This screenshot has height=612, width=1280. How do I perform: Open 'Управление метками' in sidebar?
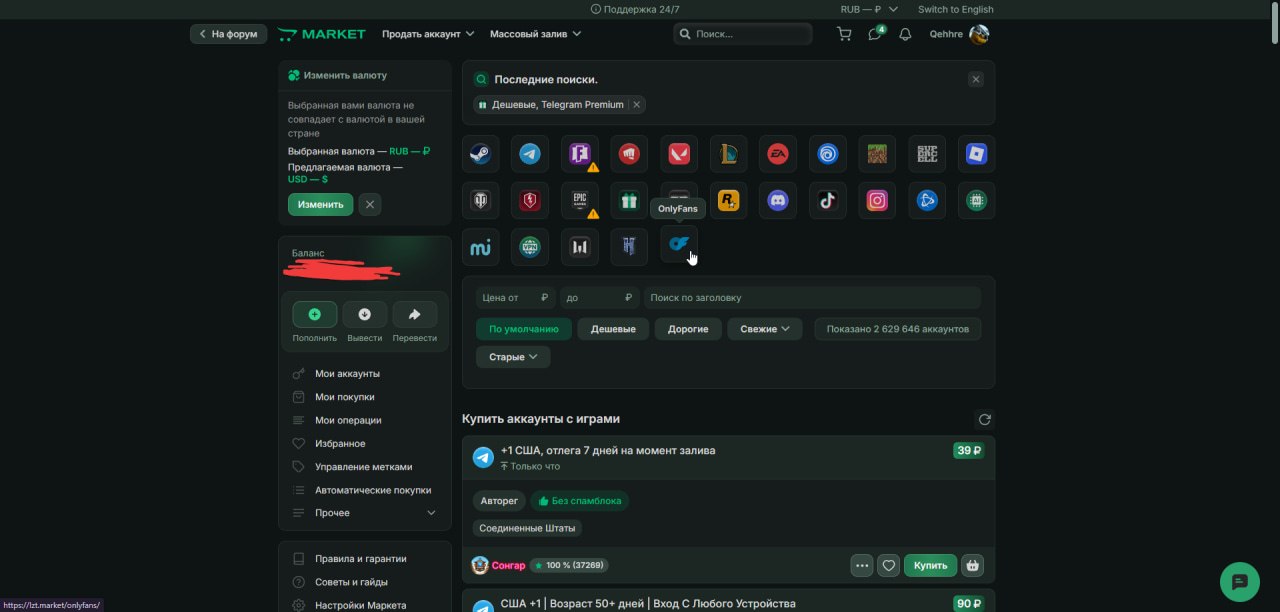364,467
